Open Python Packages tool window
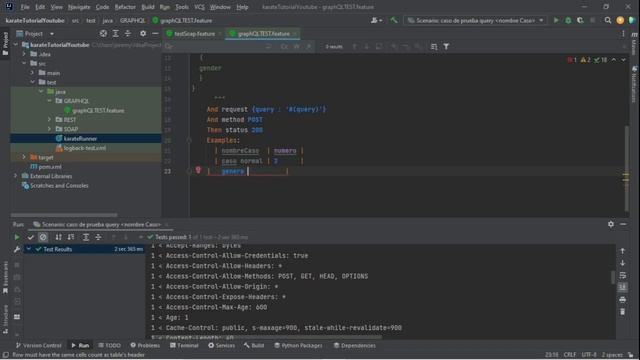Image resolution: width=640 pixels, height=360 pixels. pyautogui.click(x=298, y=345)
